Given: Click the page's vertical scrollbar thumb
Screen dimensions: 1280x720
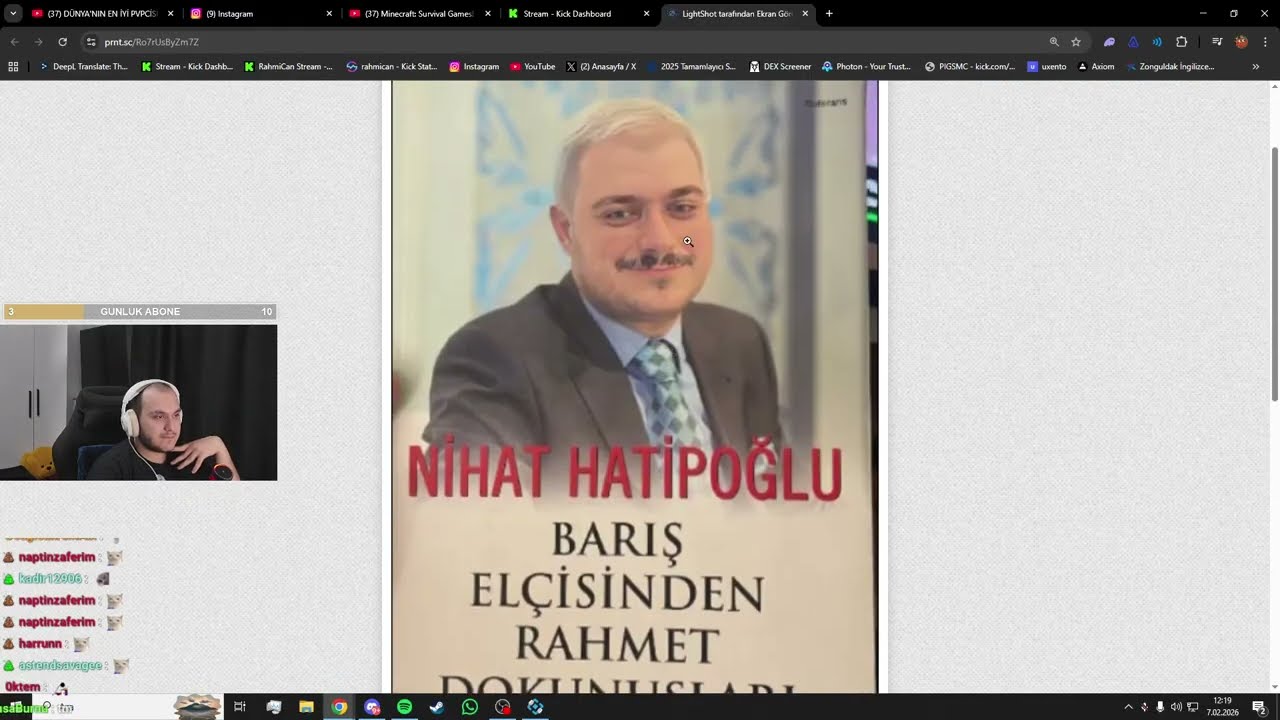Looking at the screenshot, I should click(x=1274, y=275).
